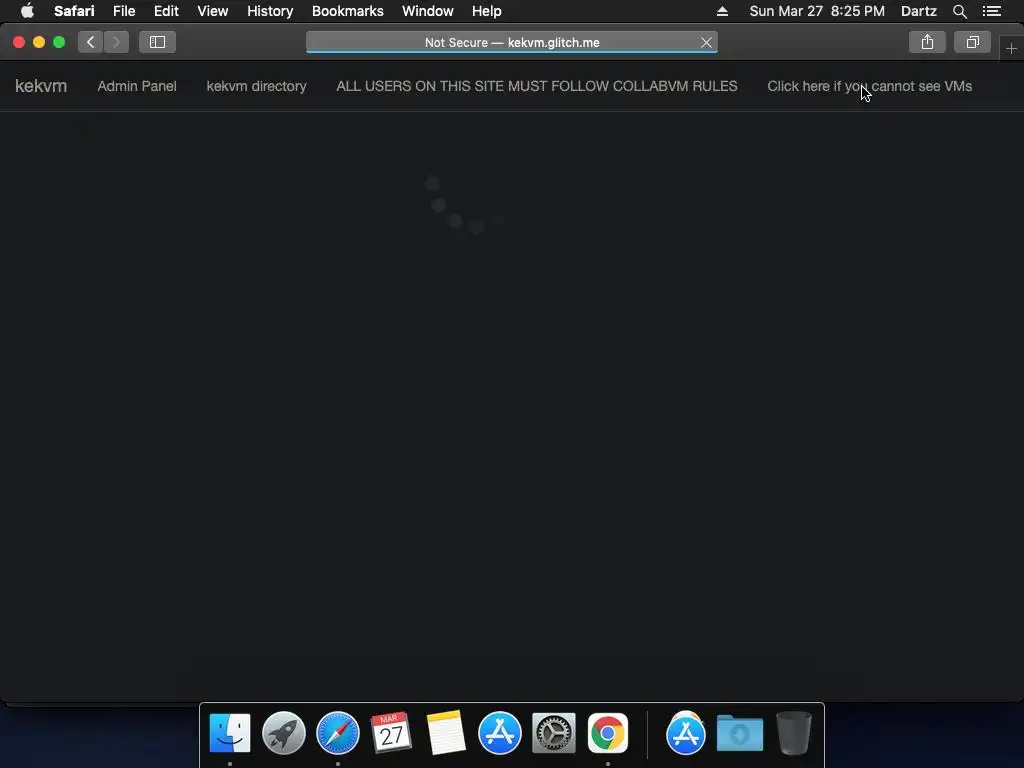This screenshot has width=1024, height=768.
Task: Click the eject icon in menu bar
Action: tap(722, 11)
